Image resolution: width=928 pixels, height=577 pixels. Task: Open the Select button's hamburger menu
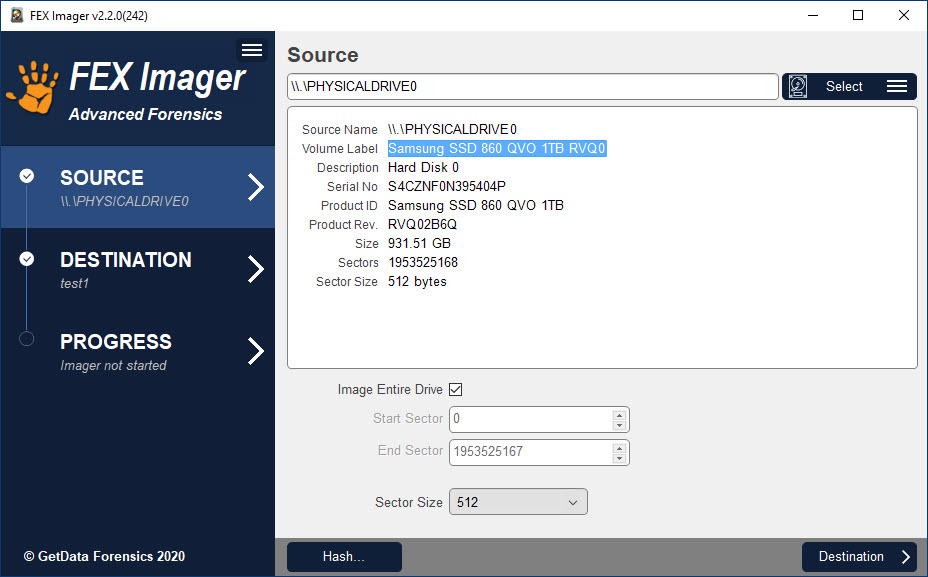[897, 86]
